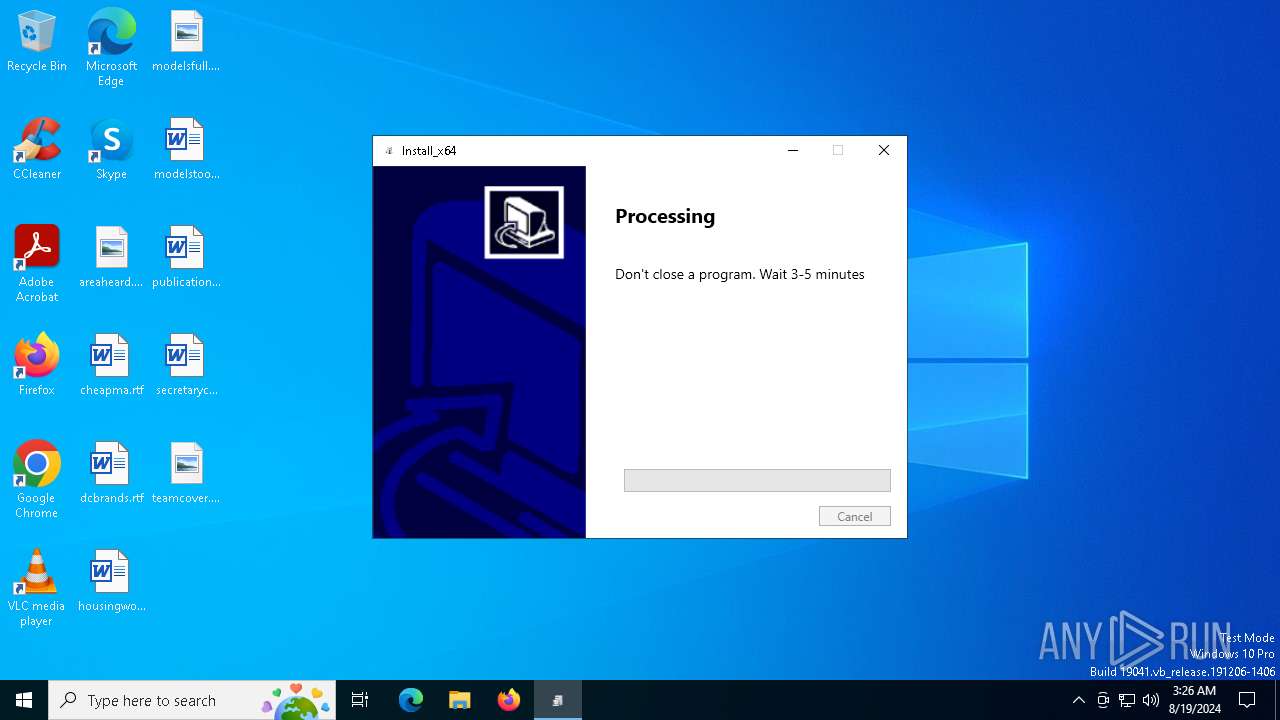Close the Install_x64 window

click(x=884, y=151)
